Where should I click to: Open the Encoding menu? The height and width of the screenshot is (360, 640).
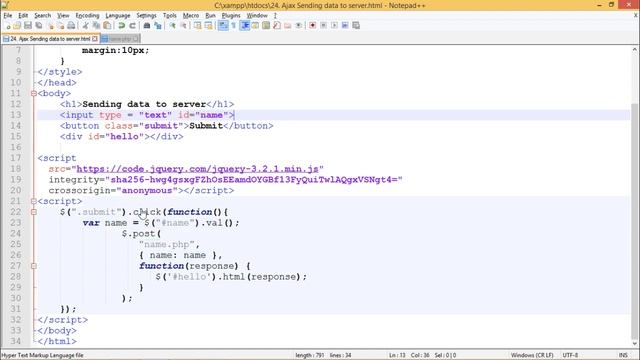pyautogui.click(x=87, y=16)
